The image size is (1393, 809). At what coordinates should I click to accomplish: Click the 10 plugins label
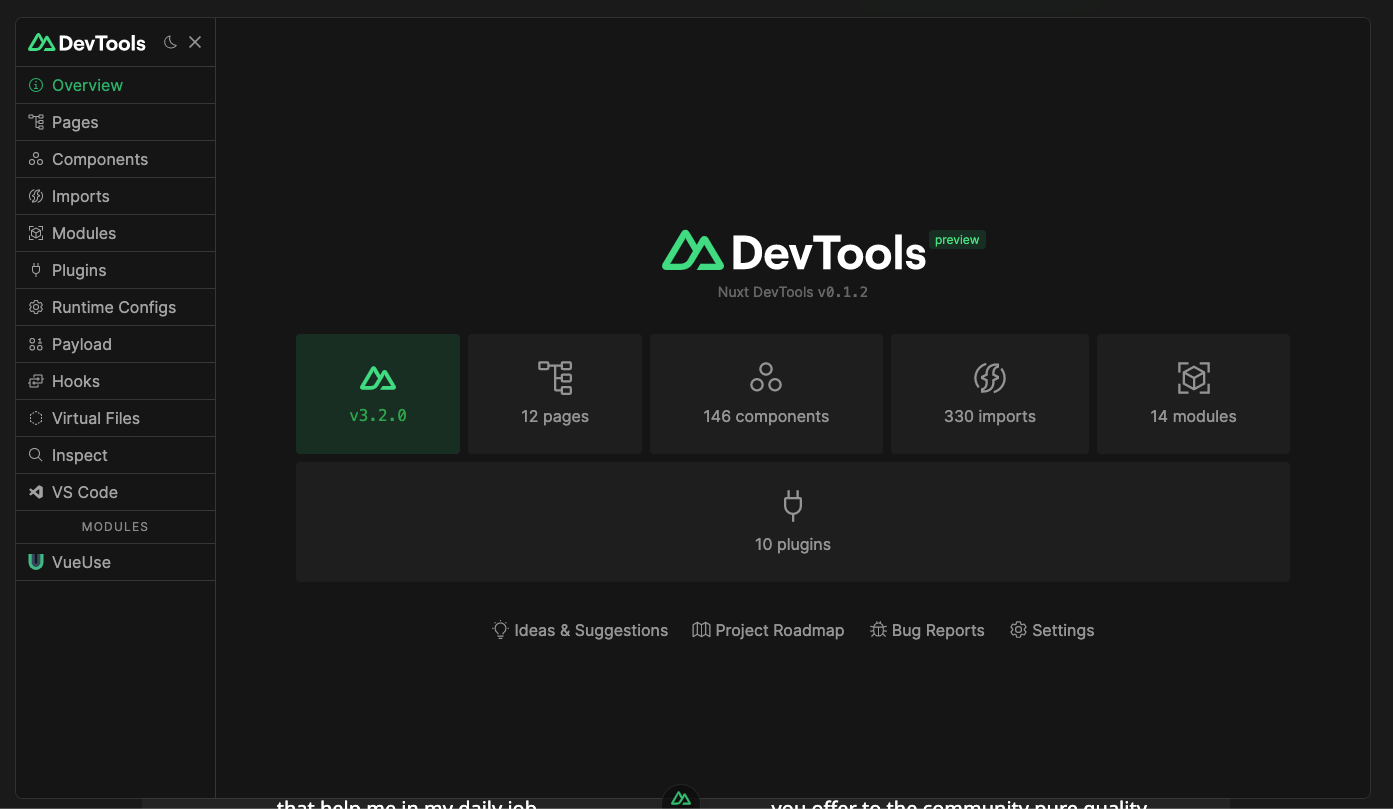click(793, 544)
